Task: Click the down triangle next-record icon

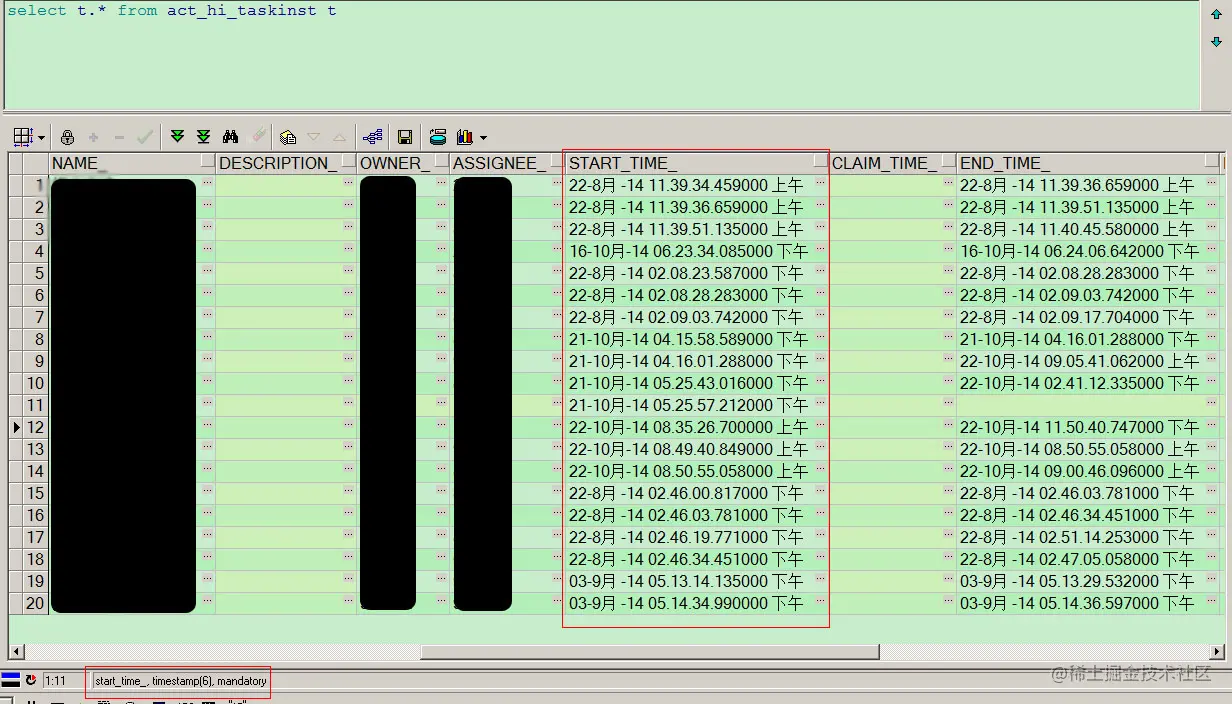Action: 313,137
